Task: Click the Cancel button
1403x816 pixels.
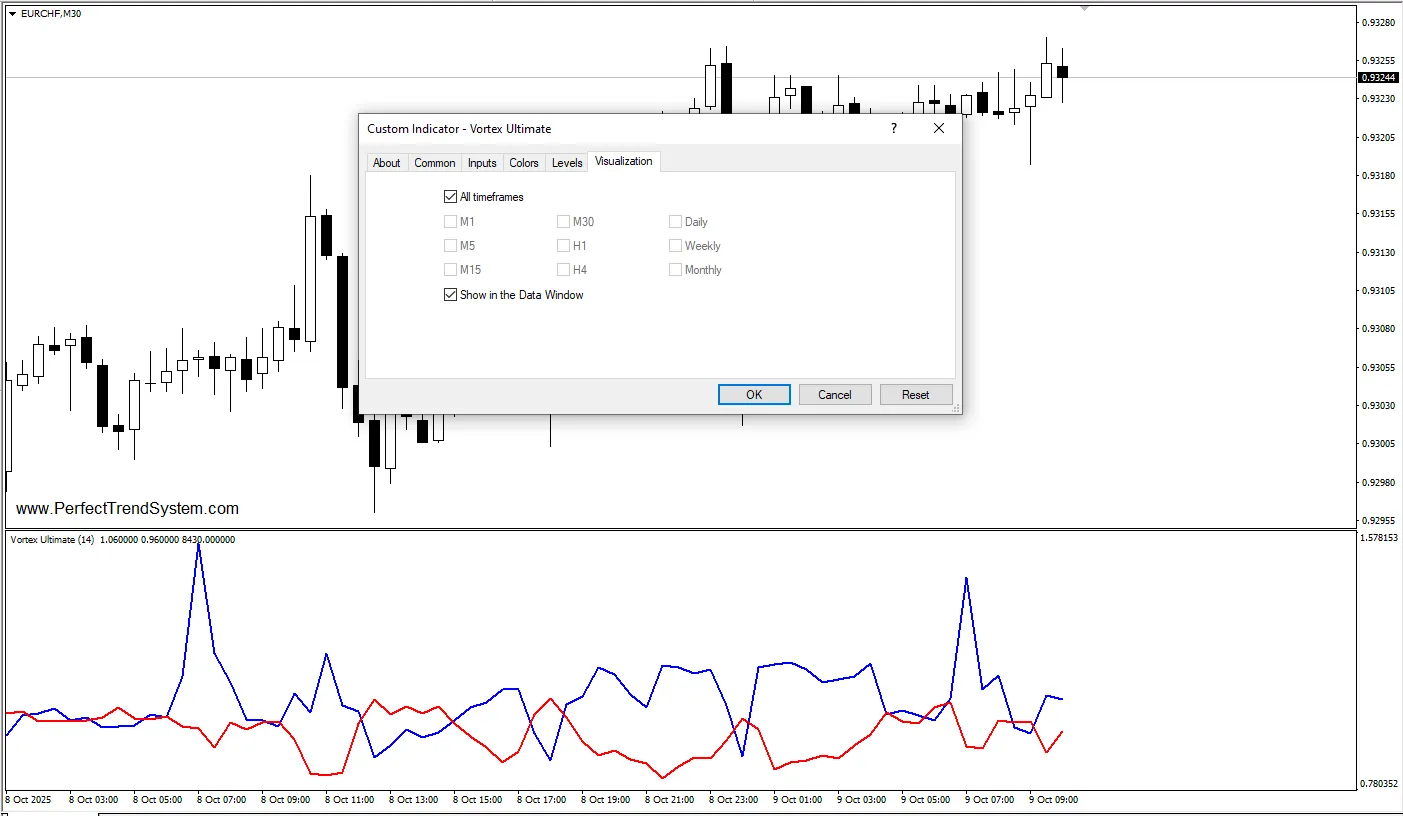Action: (835, 395)
